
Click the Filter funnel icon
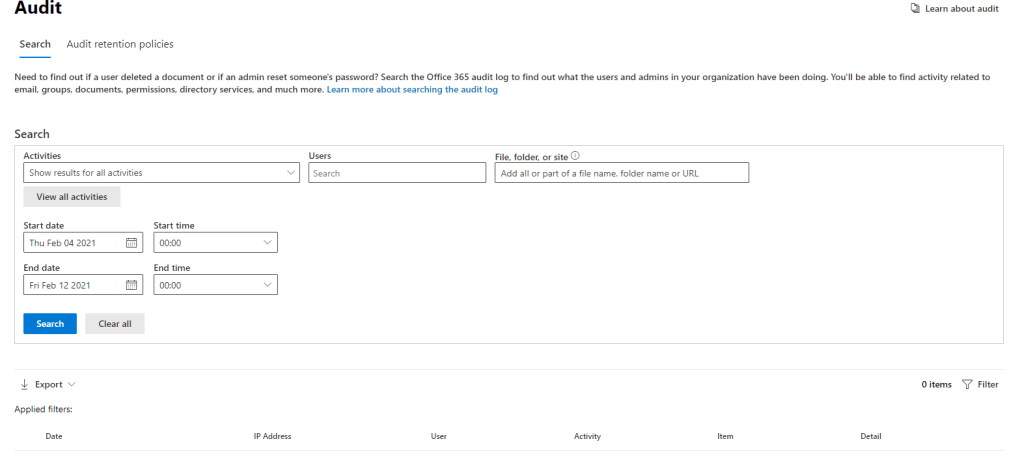click(967, 384)
